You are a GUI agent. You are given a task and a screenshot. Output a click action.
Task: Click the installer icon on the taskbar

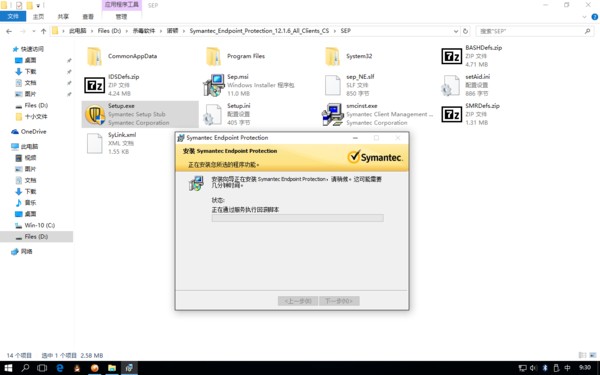(x=129, y=368)
